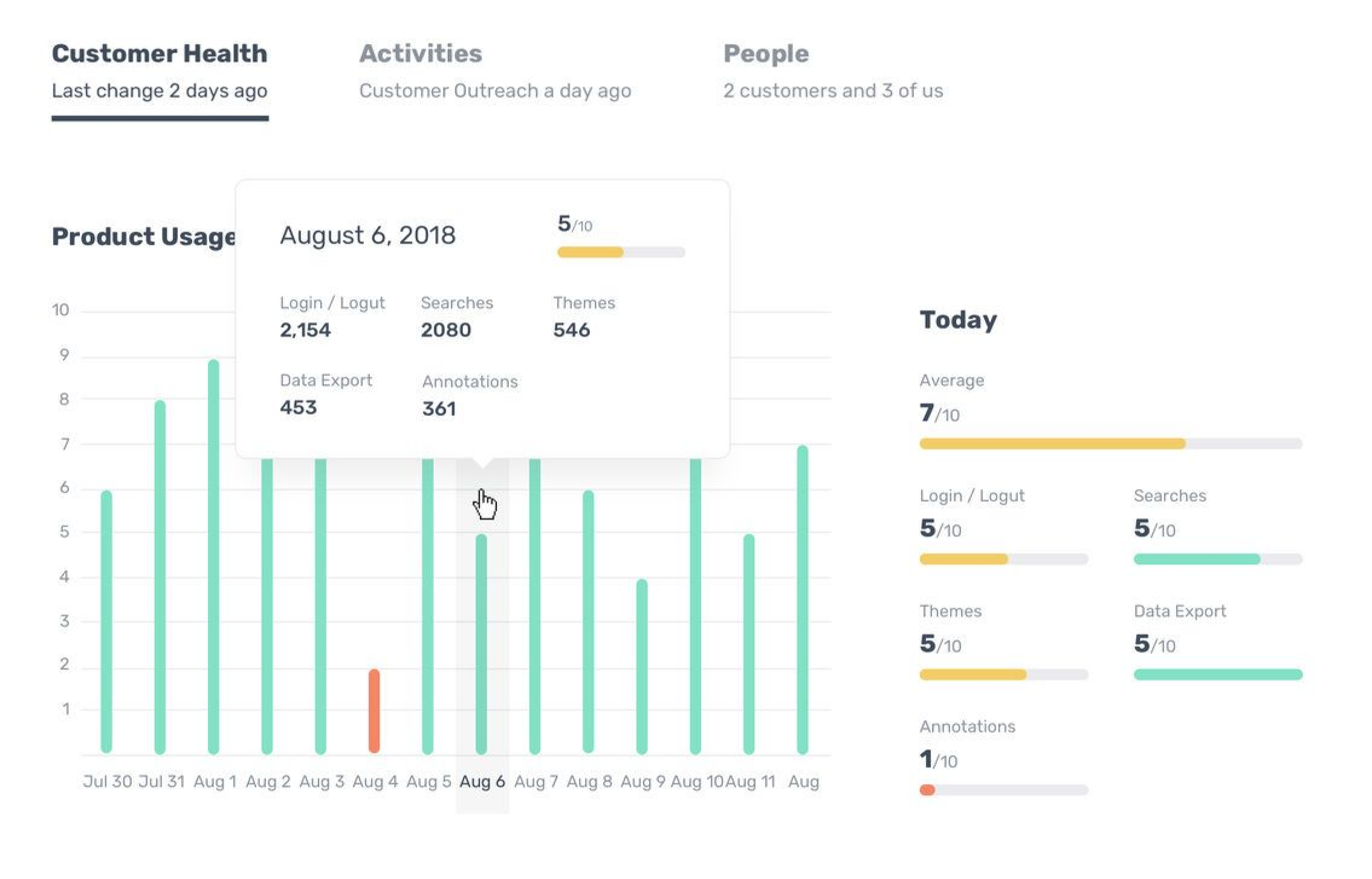Viewport: 1372px width, 879px height.
Task: Click the Aug 6 axis label
Action: click(482, 781)
